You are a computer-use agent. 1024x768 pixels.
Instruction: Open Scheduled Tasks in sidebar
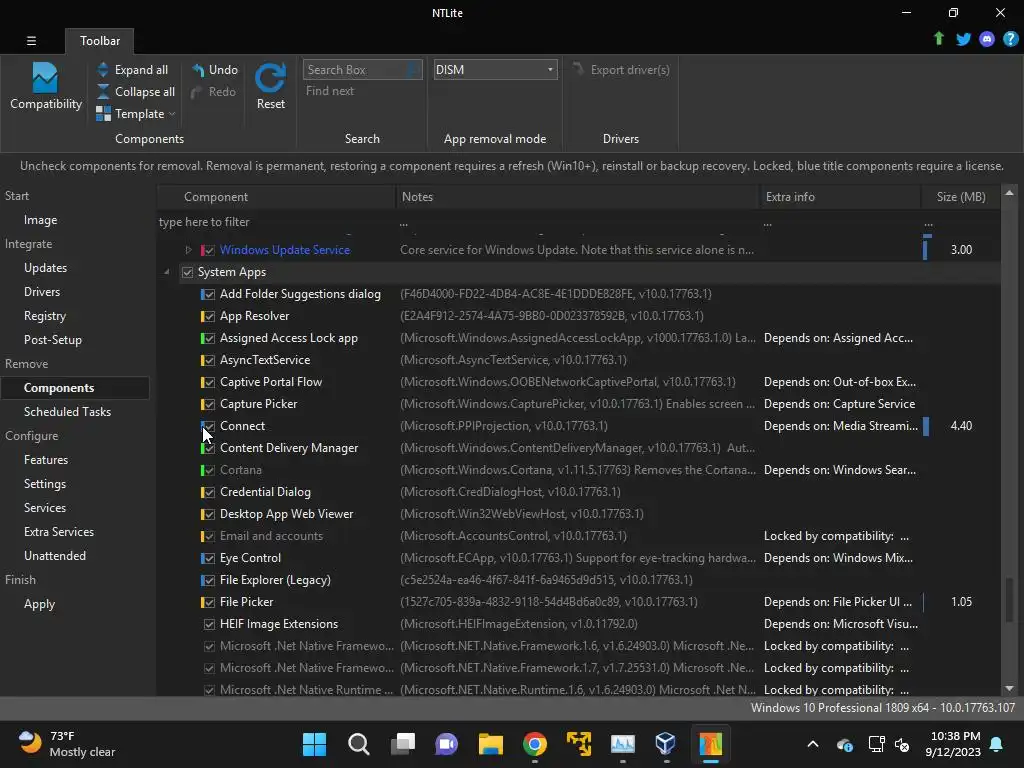coord(67,412)
